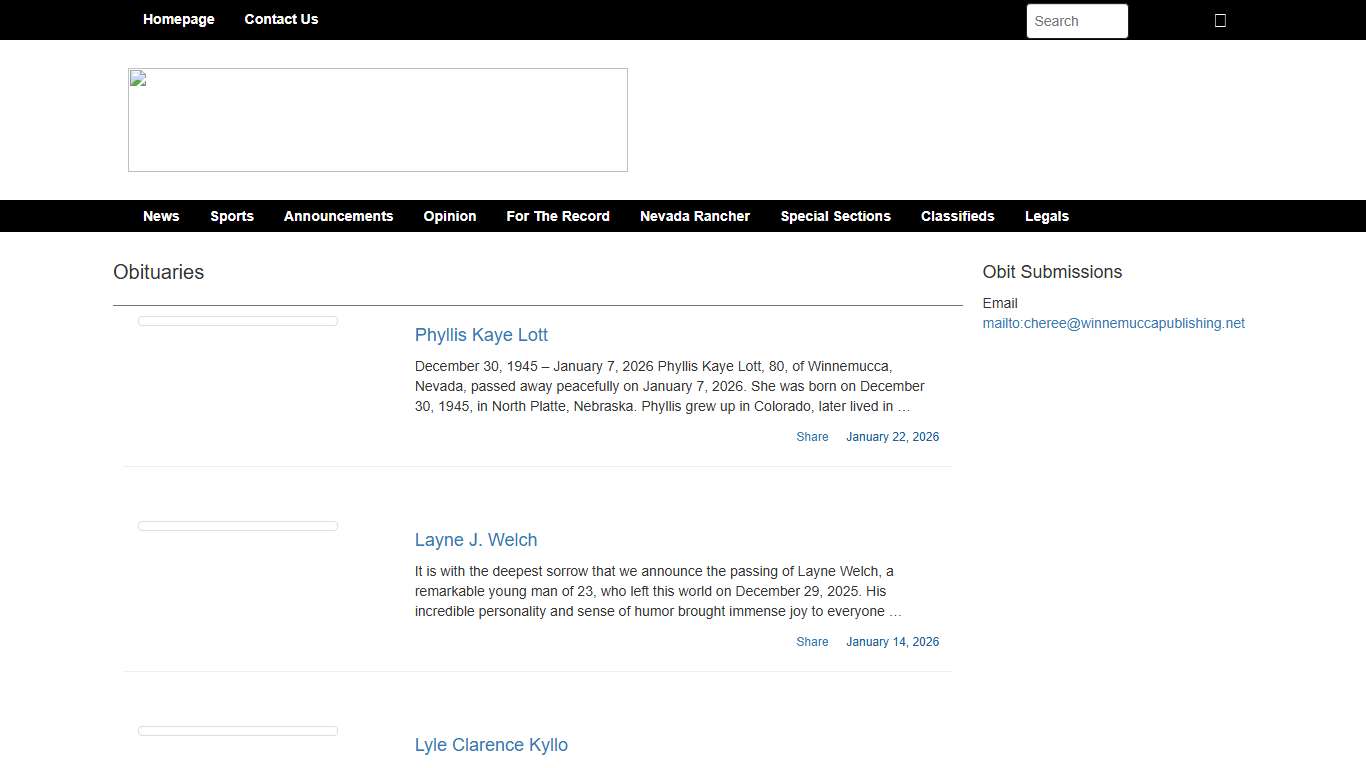Open the For The Record section

point(558,216)
